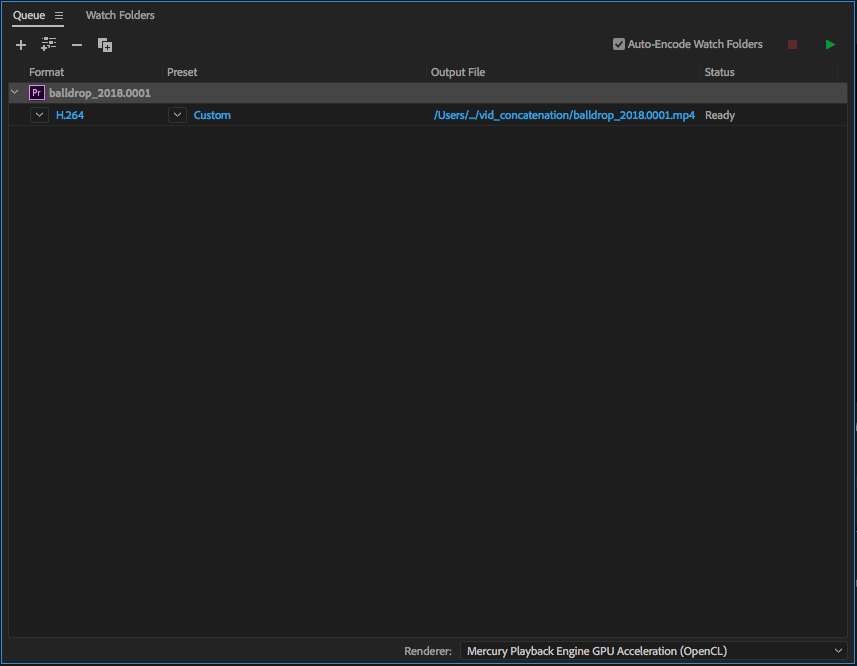Screen dimensions: 857x666
Task: Click the Add Source plus icon
Action: click(21, 45)
